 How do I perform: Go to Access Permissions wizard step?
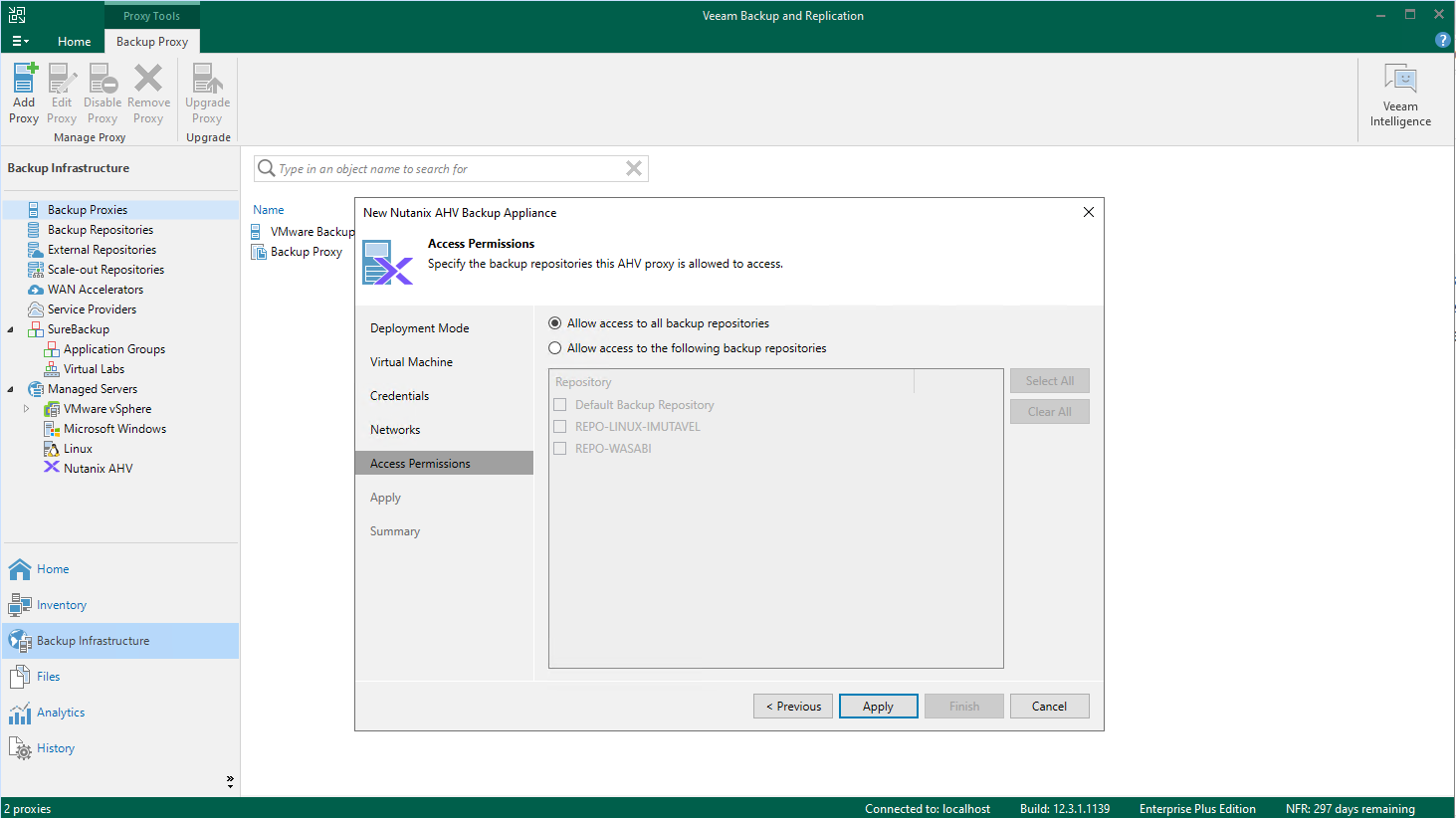(x=444, y=464)
